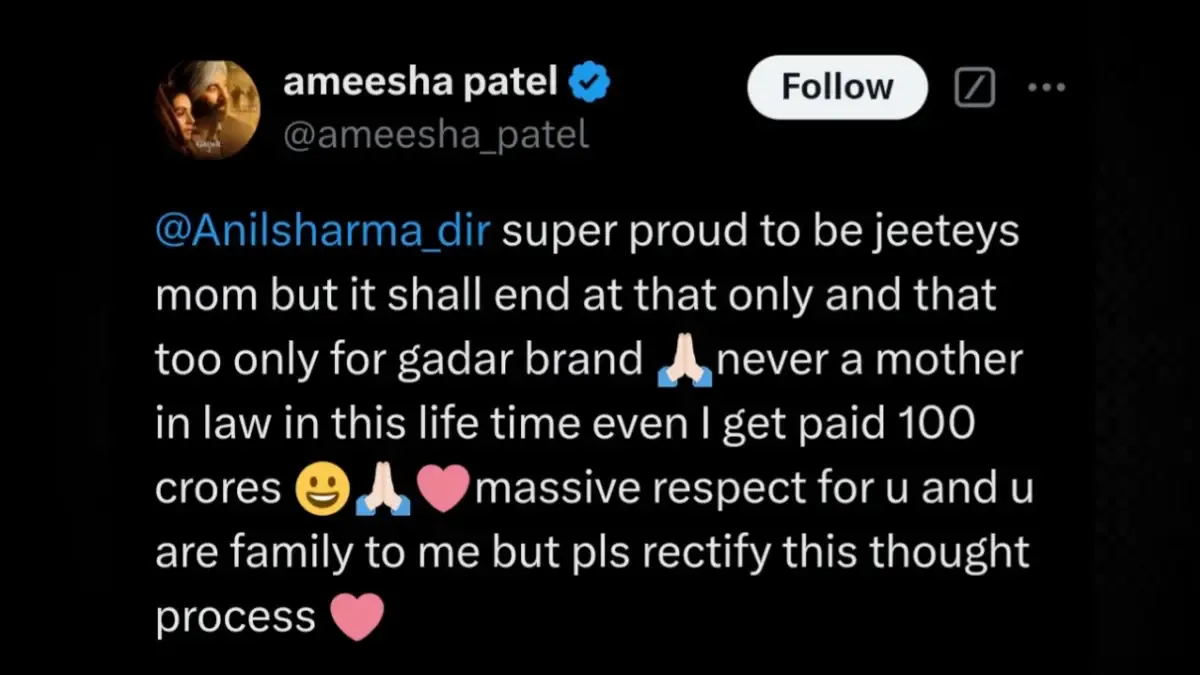Follow ameesha patel
Image resolution: width=1200 pixels, height=675 pixels.
[837, 88]
